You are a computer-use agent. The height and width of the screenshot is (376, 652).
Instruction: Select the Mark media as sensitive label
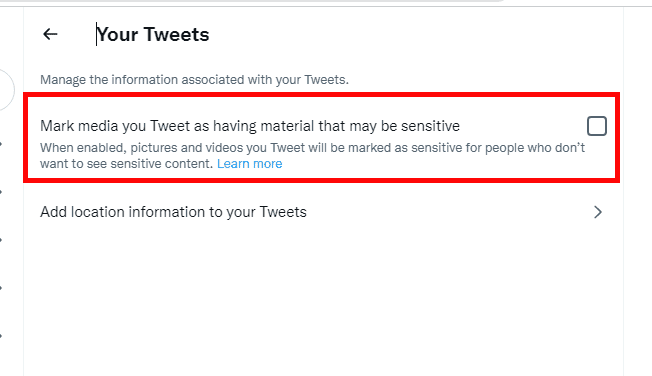[x=250, y=126]
